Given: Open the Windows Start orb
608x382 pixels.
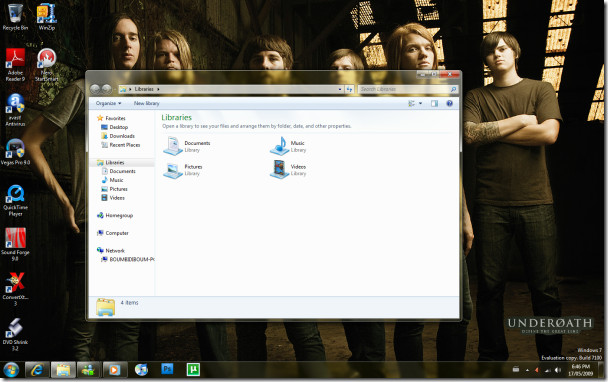Looking at the screenshot, I should click(x=11, y=370).
